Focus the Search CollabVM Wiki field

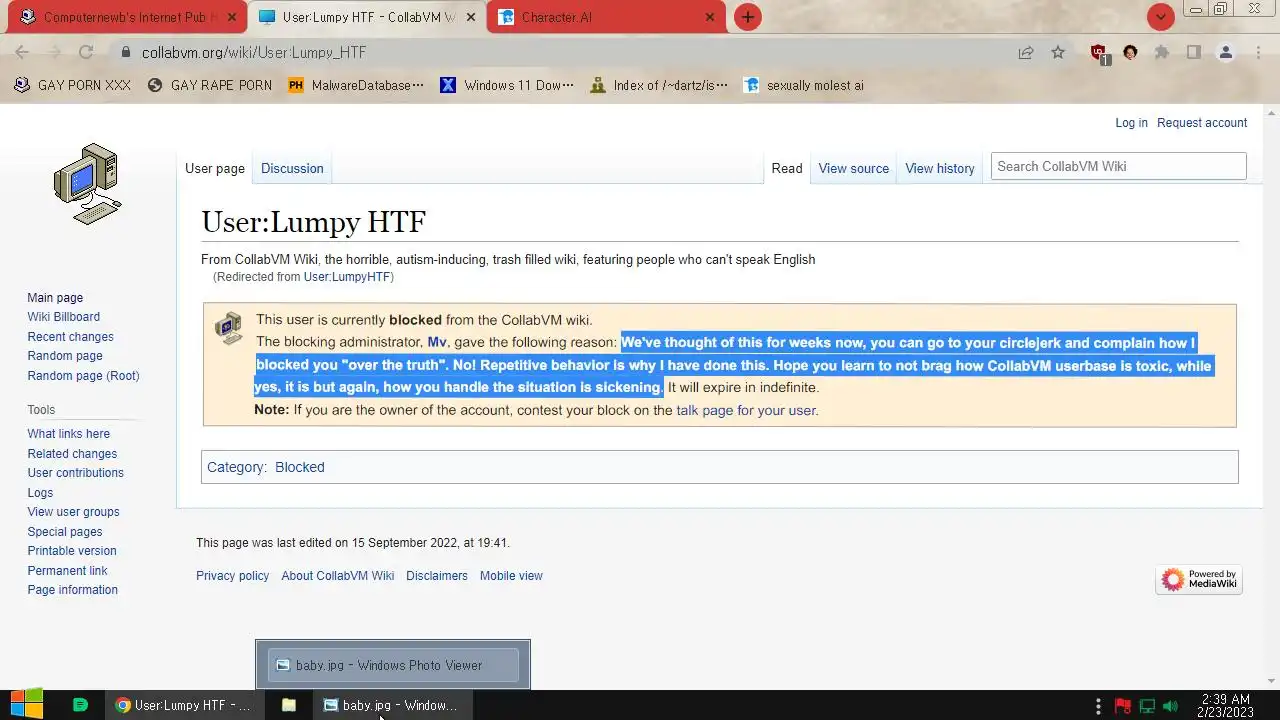(x=1118, y=166)
